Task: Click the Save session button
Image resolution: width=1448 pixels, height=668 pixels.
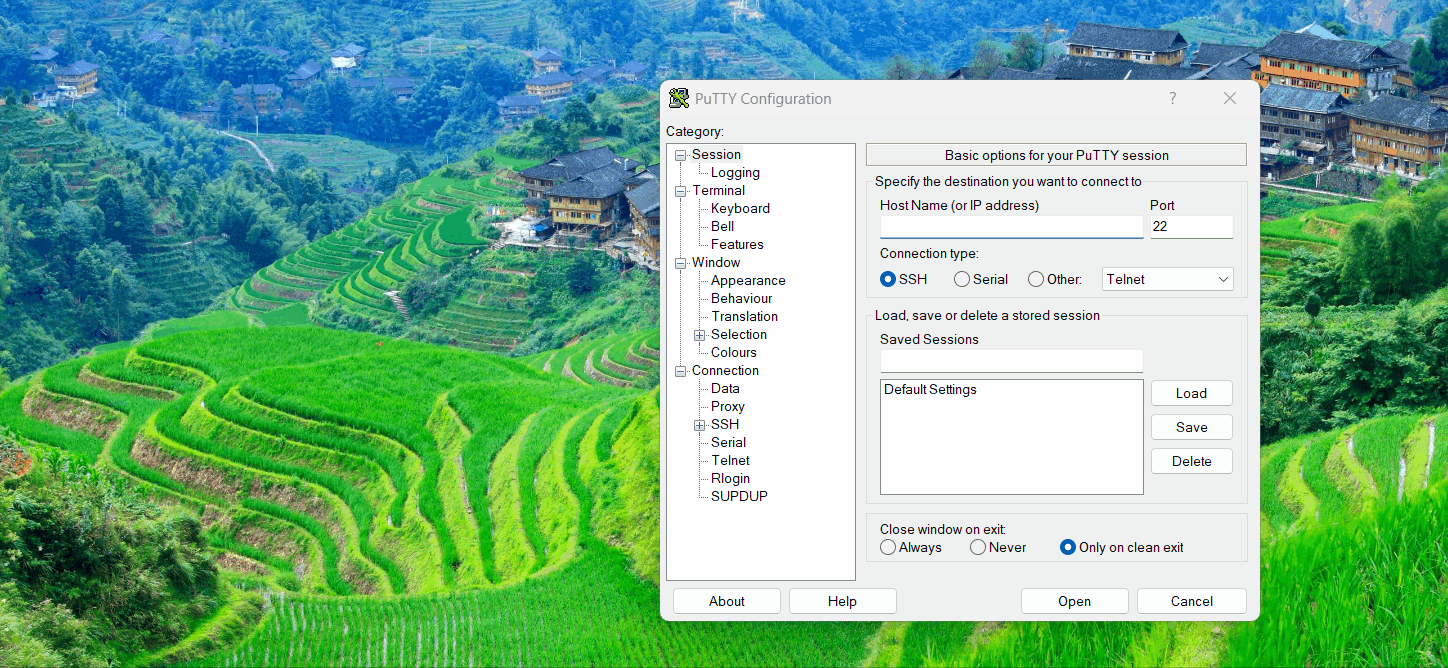Action: pos(1191,428)
